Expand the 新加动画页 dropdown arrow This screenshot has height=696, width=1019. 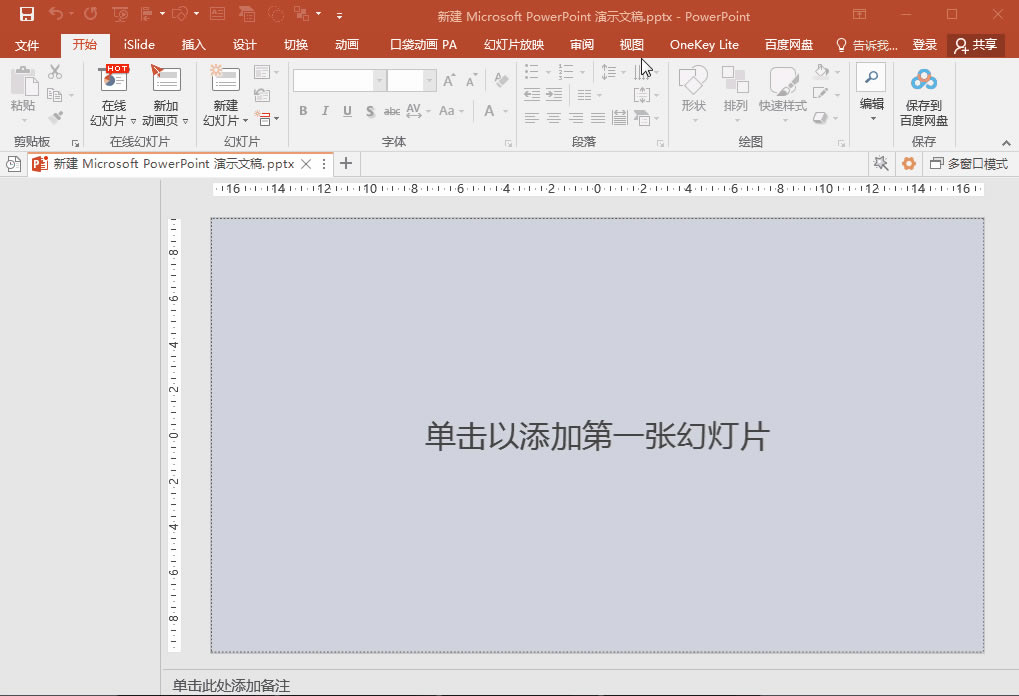(185, 121)
